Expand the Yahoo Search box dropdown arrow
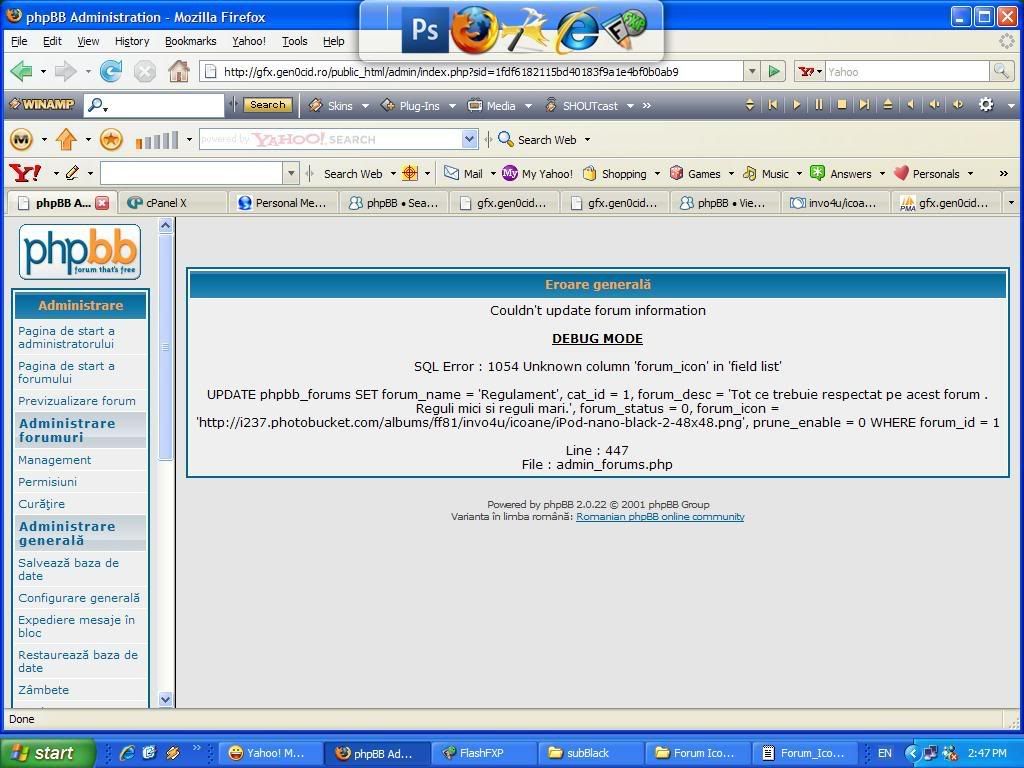Viewport: 1024px width, 768px height. click(469, 139)
